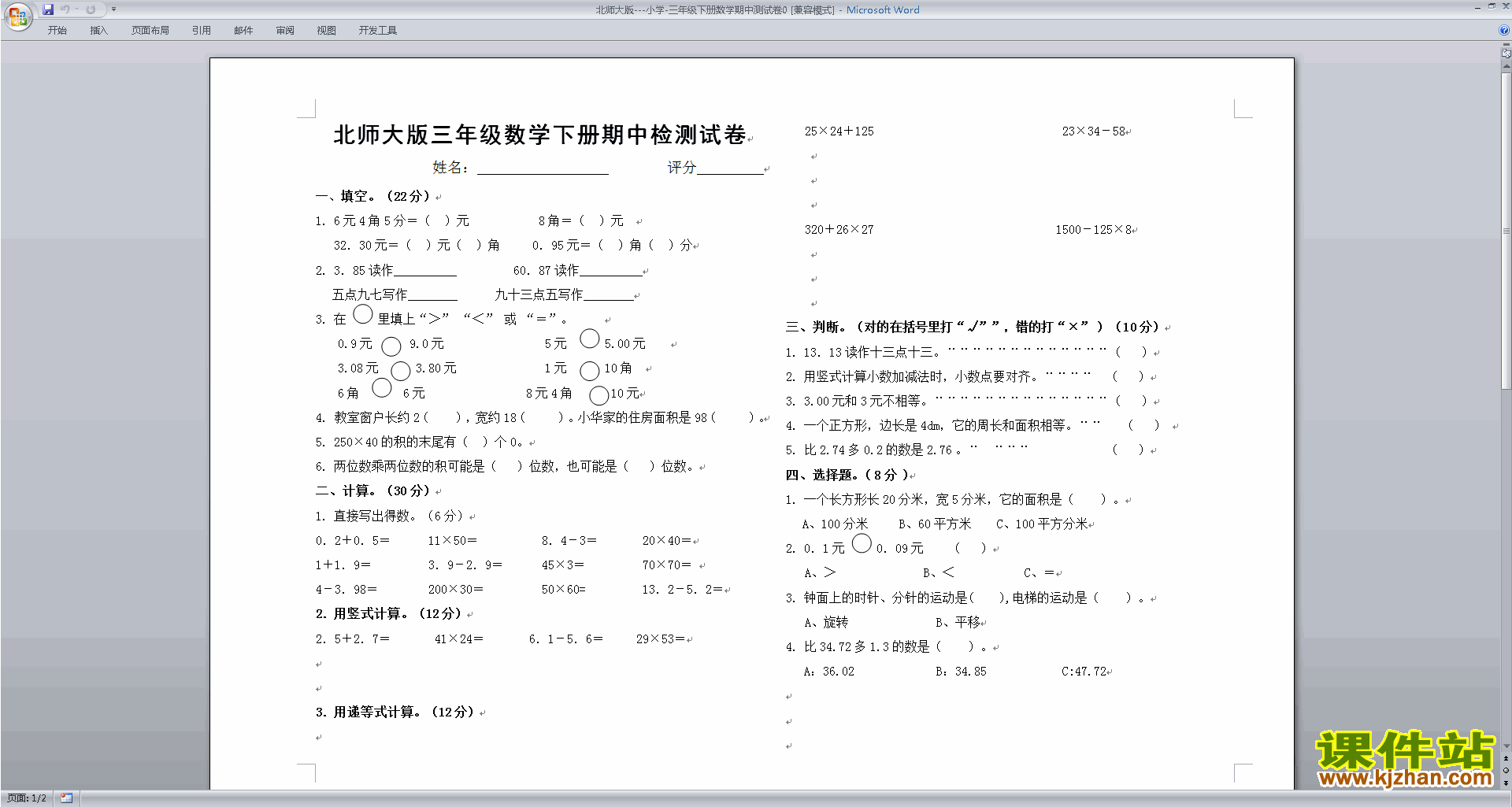Switch to the 引用 tab

(202, 31)
